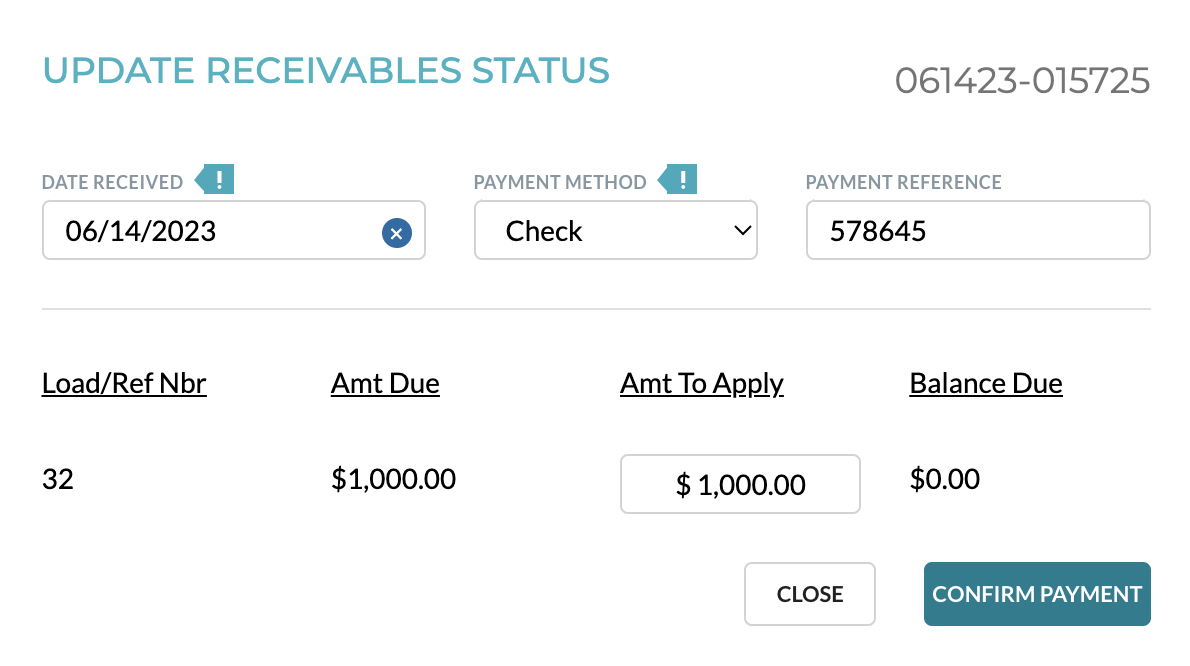Click the Payment Reference field showing 578645

977,230
